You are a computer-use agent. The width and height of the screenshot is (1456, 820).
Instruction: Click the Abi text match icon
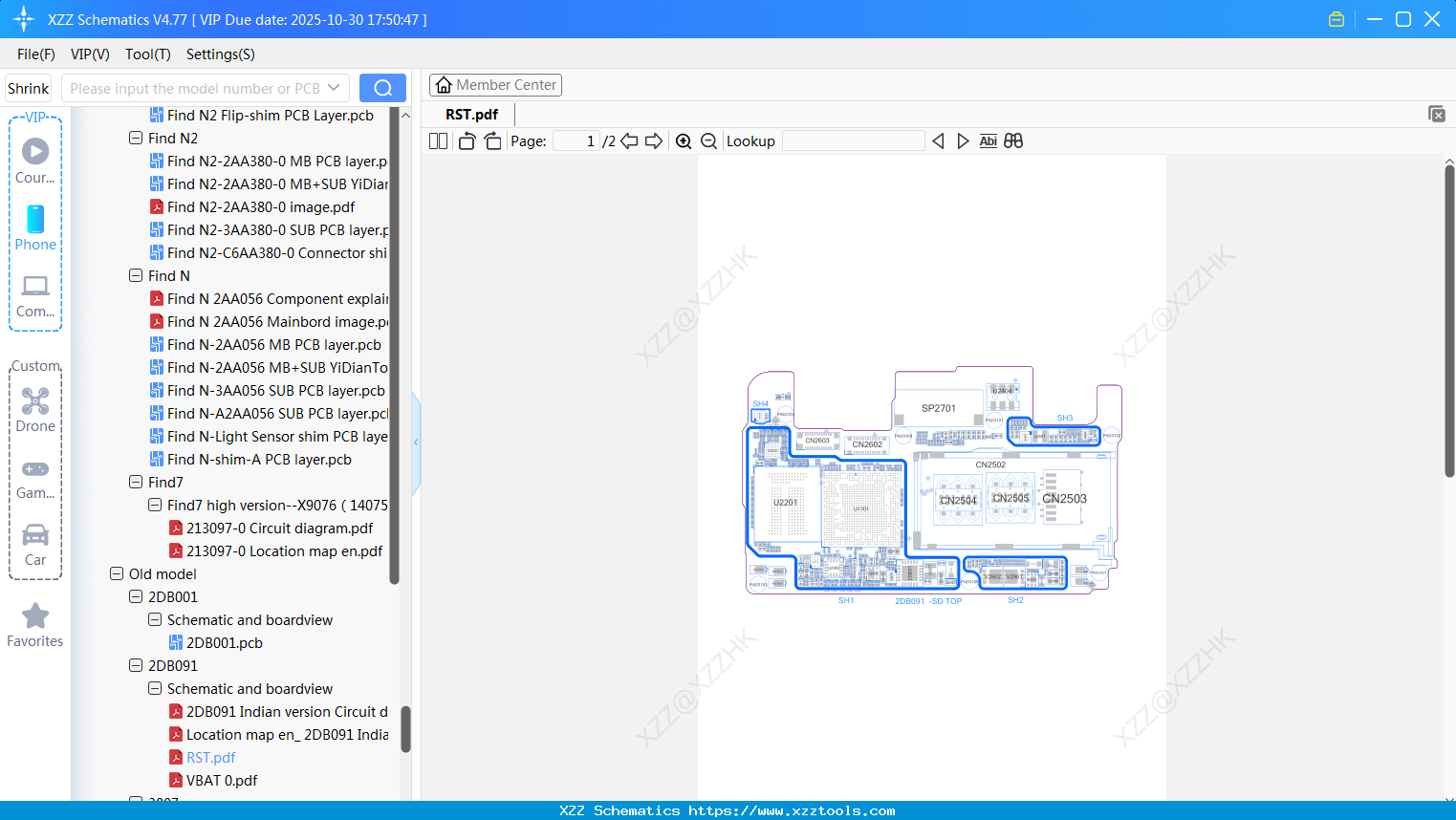point(989,141)
